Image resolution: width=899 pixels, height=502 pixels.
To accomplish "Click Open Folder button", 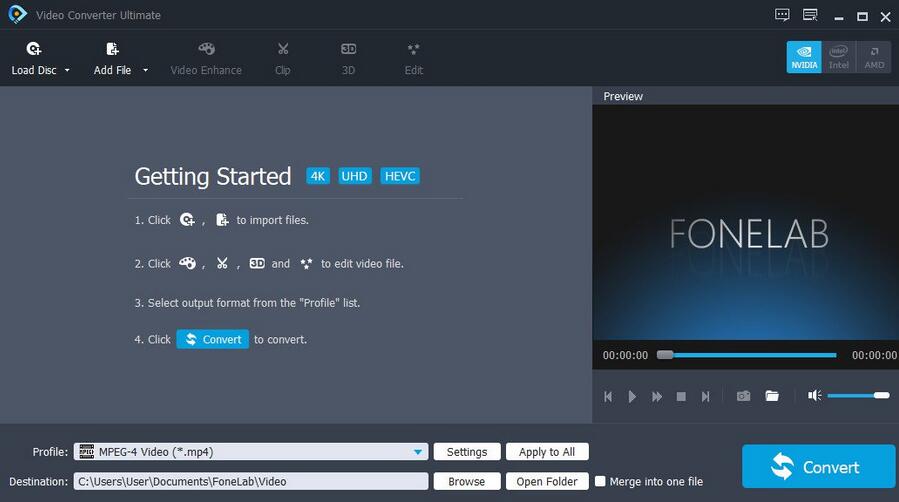I will coord(547,481).
